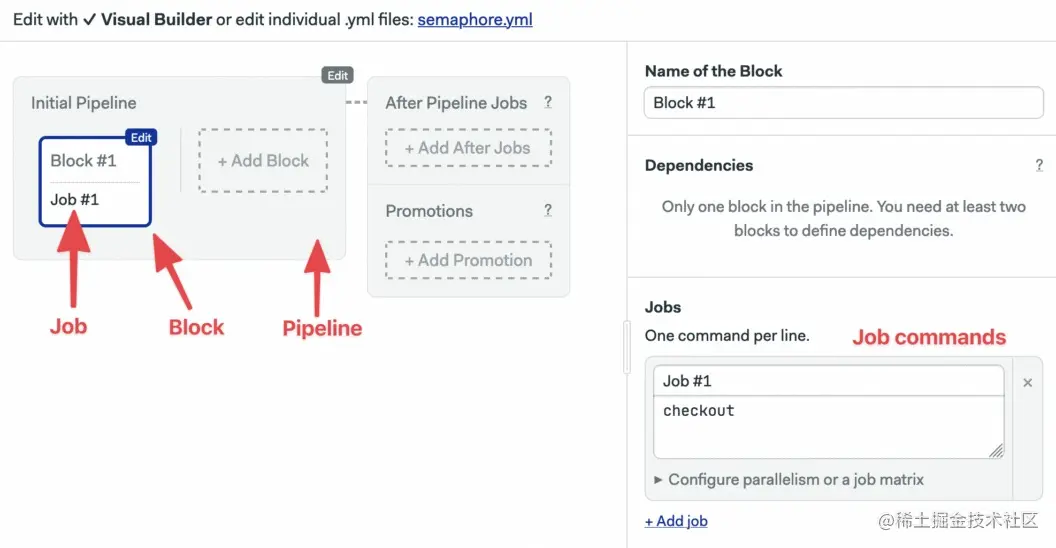
Task: Open the Dependencies help question mark
Action: [1039, 166]
